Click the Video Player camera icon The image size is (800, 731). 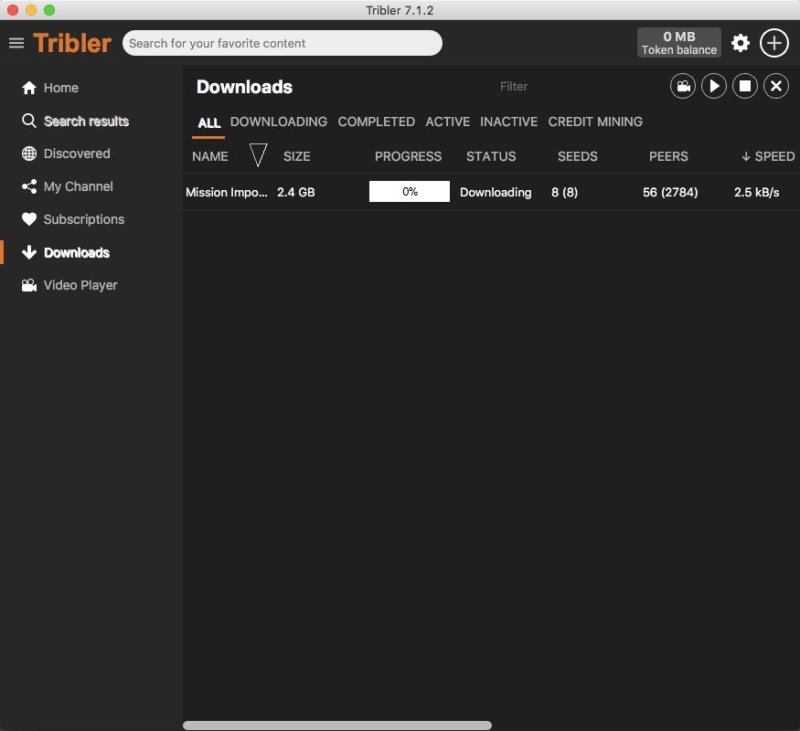tap(29, 285)
